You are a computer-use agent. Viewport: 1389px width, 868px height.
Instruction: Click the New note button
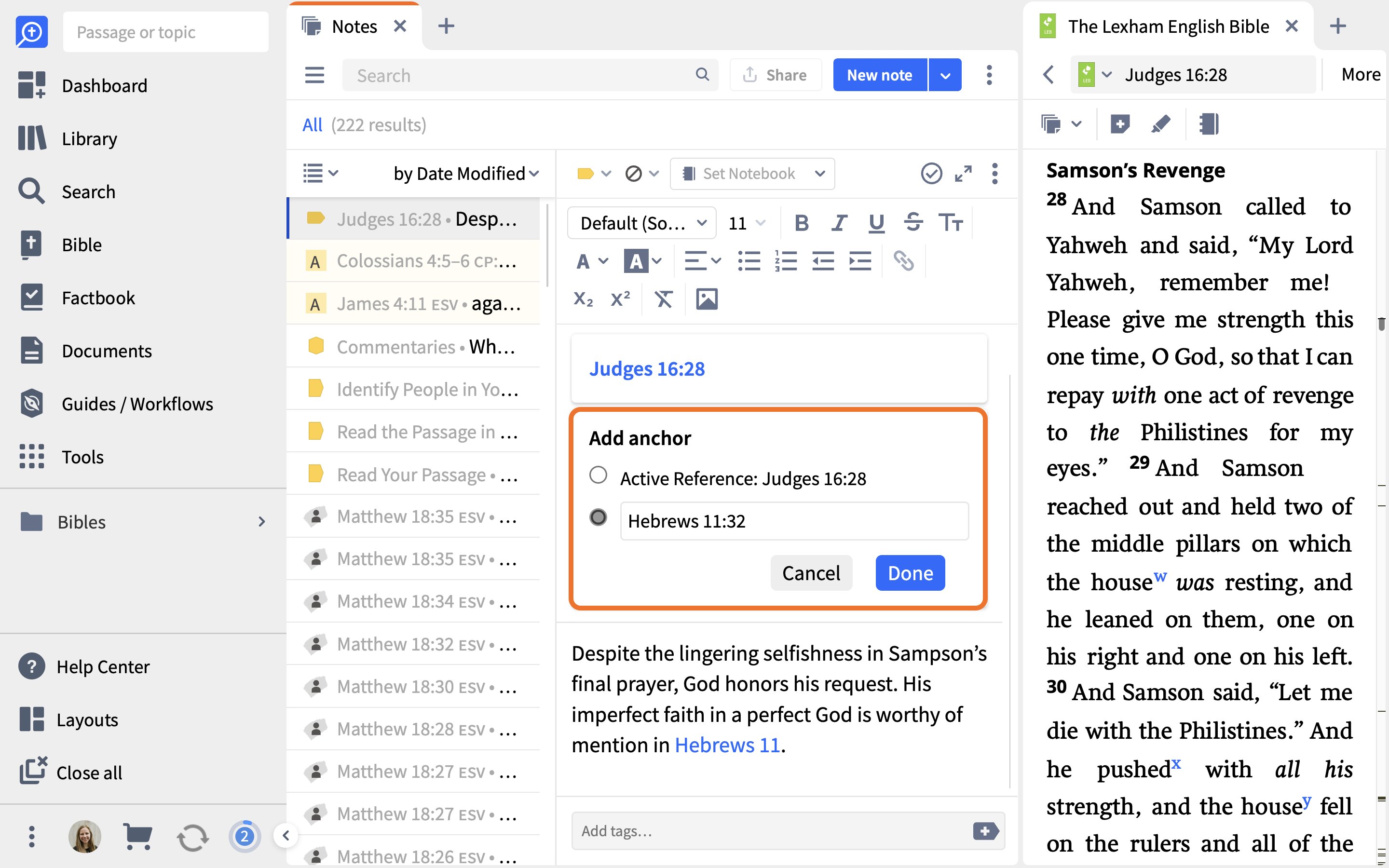[879, 75]
